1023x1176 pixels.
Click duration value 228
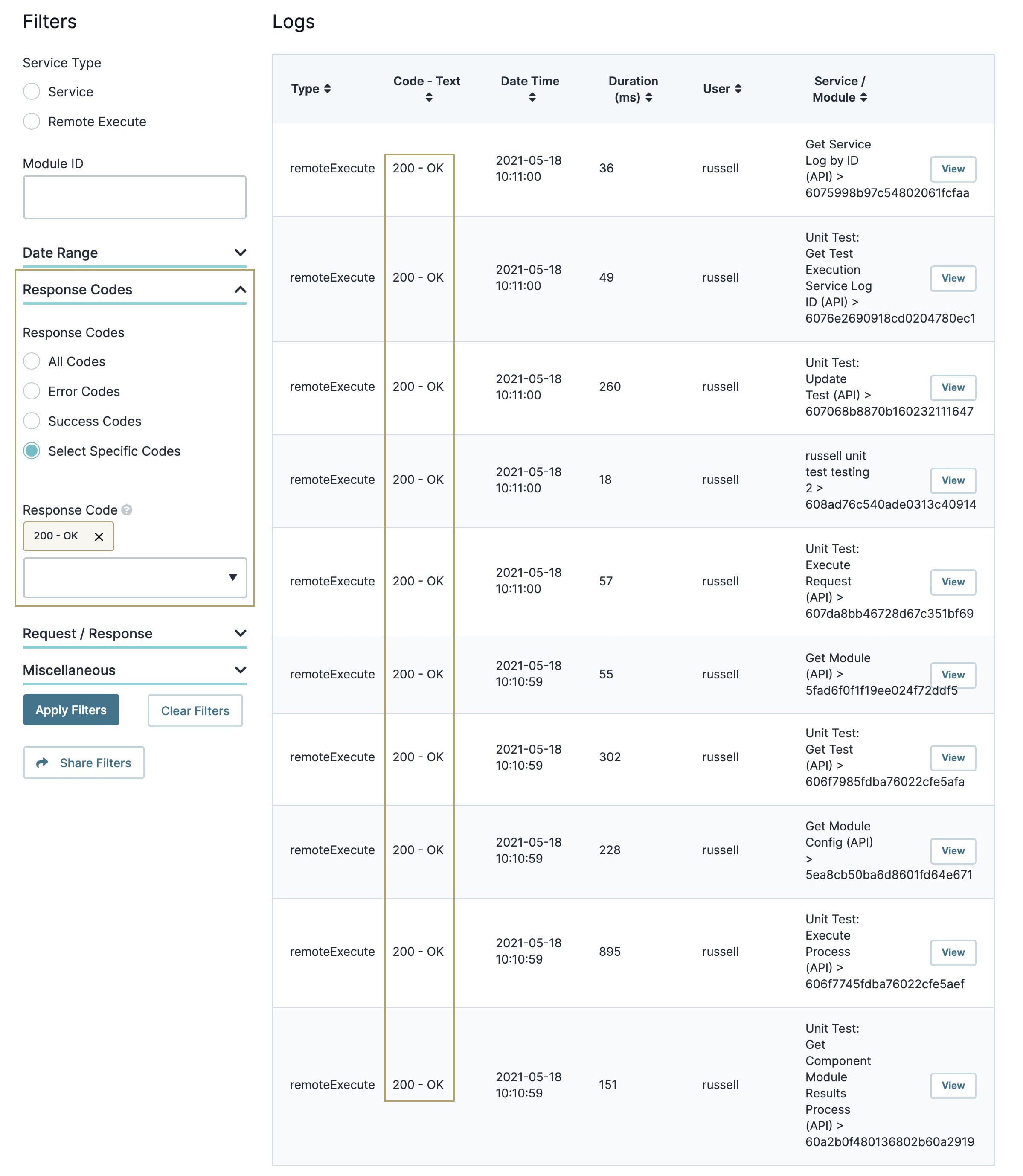[610, 850]
